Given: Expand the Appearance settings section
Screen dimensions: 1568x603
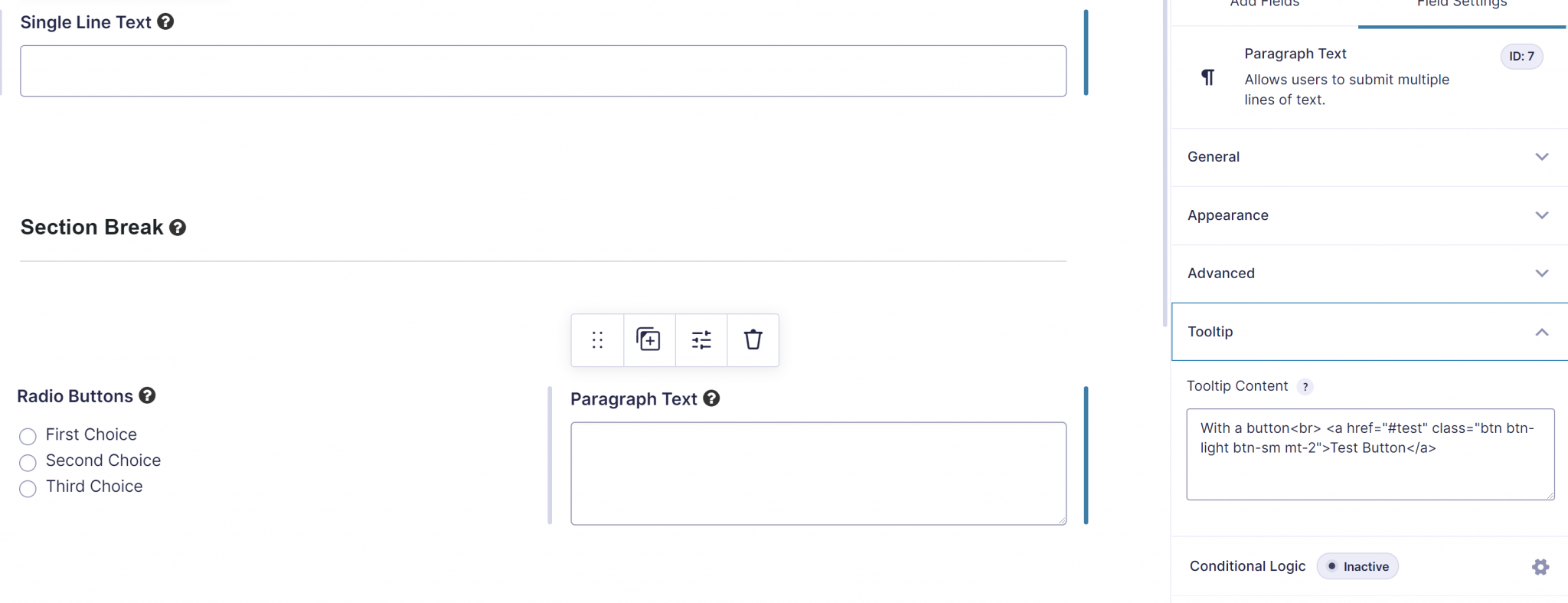Looking at the screenshot, I should click(x=1369, y=215).
